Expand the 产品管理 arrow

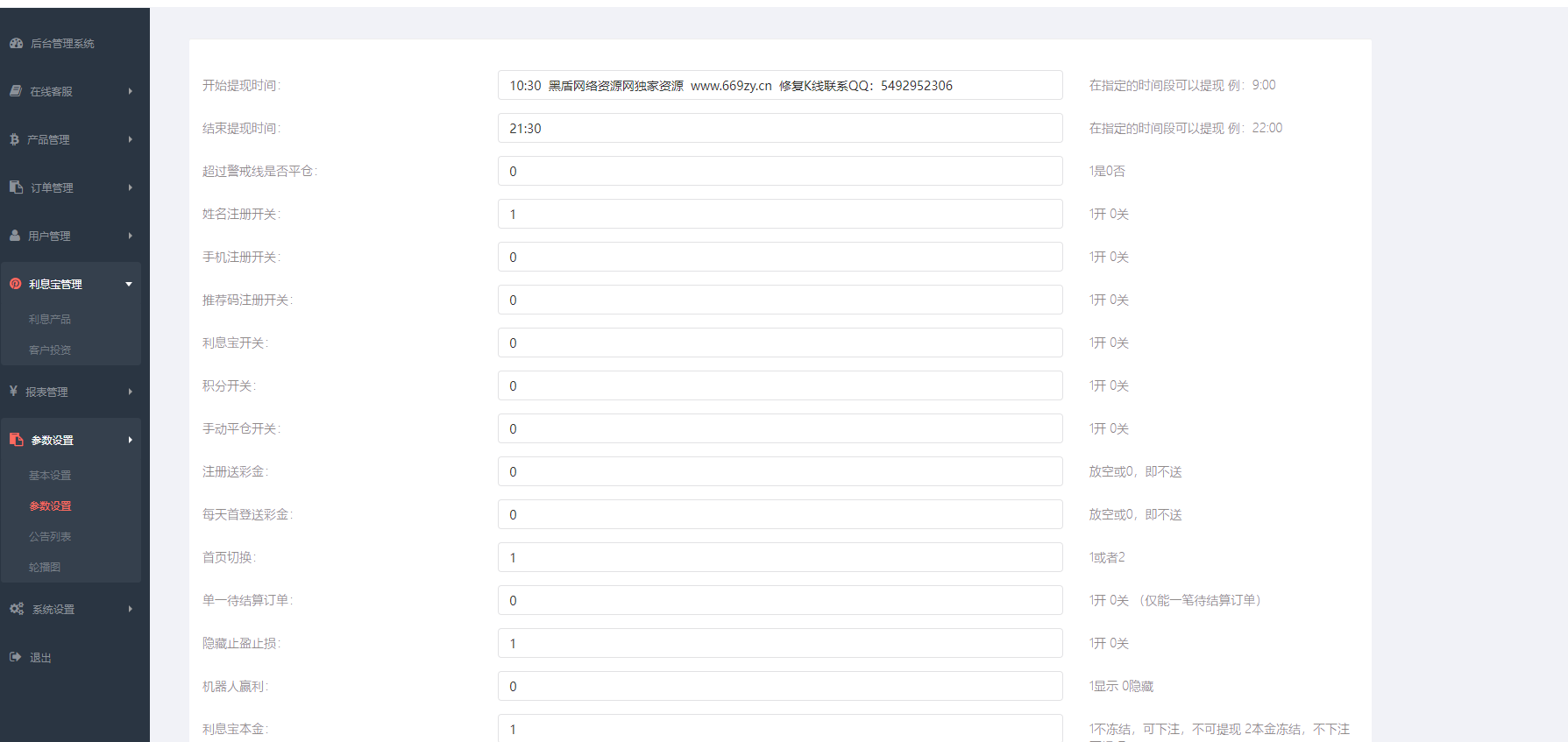(130, 139)
